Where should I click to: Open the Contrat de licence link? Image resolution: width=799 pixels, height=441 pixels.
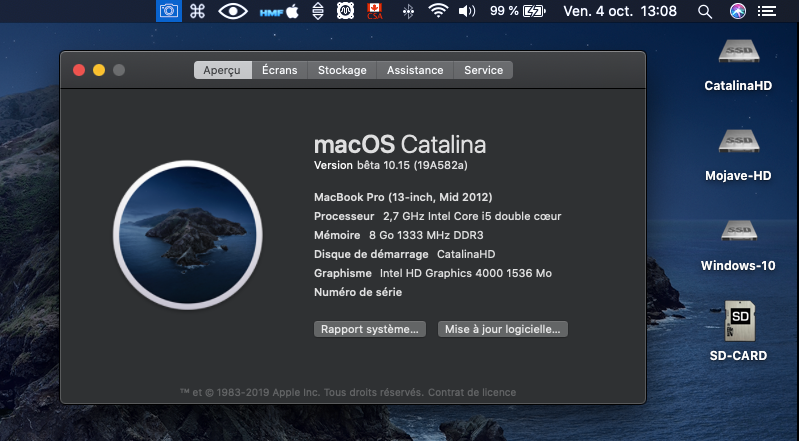pos(472,393)
